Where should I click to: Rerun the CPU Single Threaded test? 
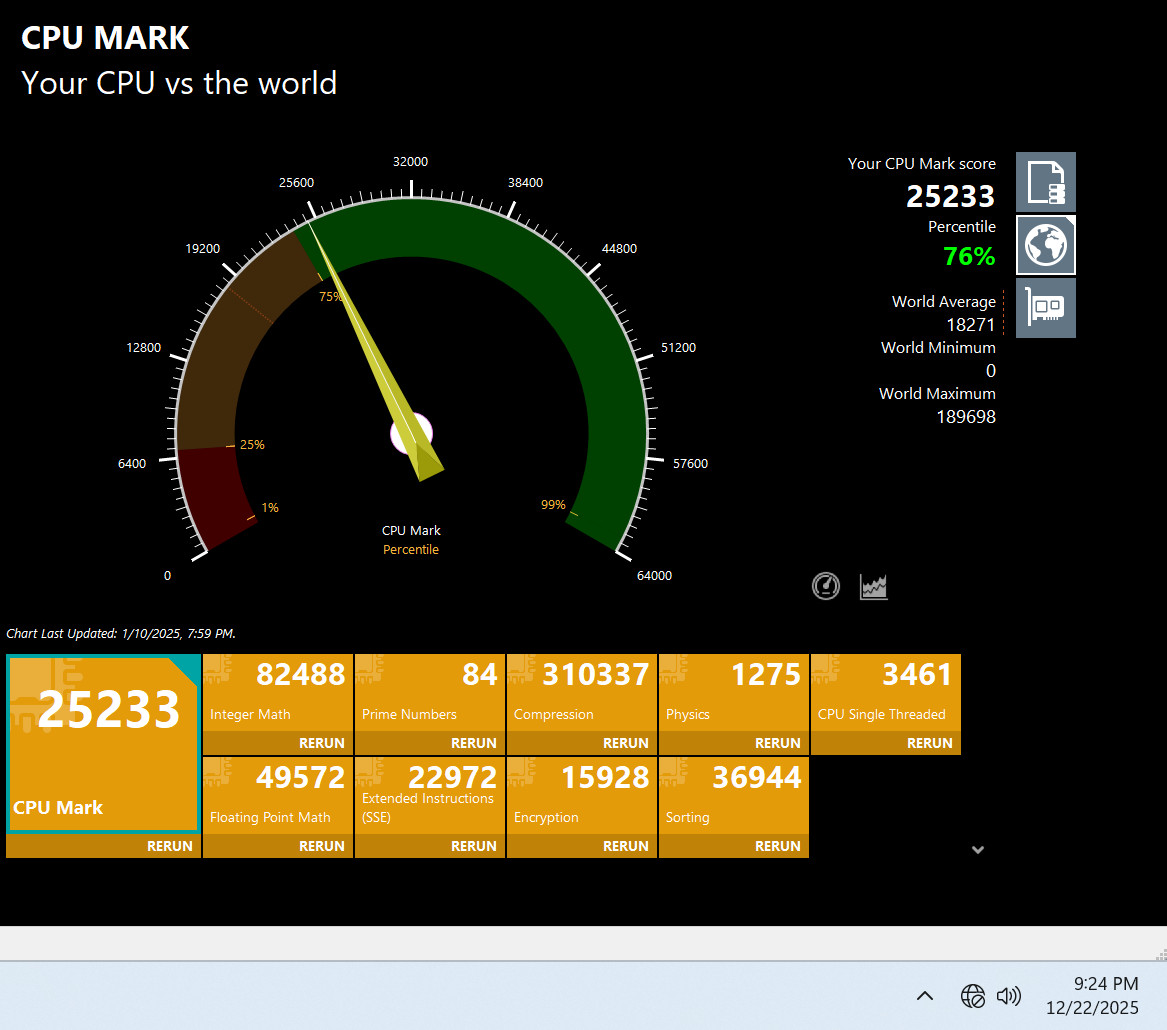929,743
